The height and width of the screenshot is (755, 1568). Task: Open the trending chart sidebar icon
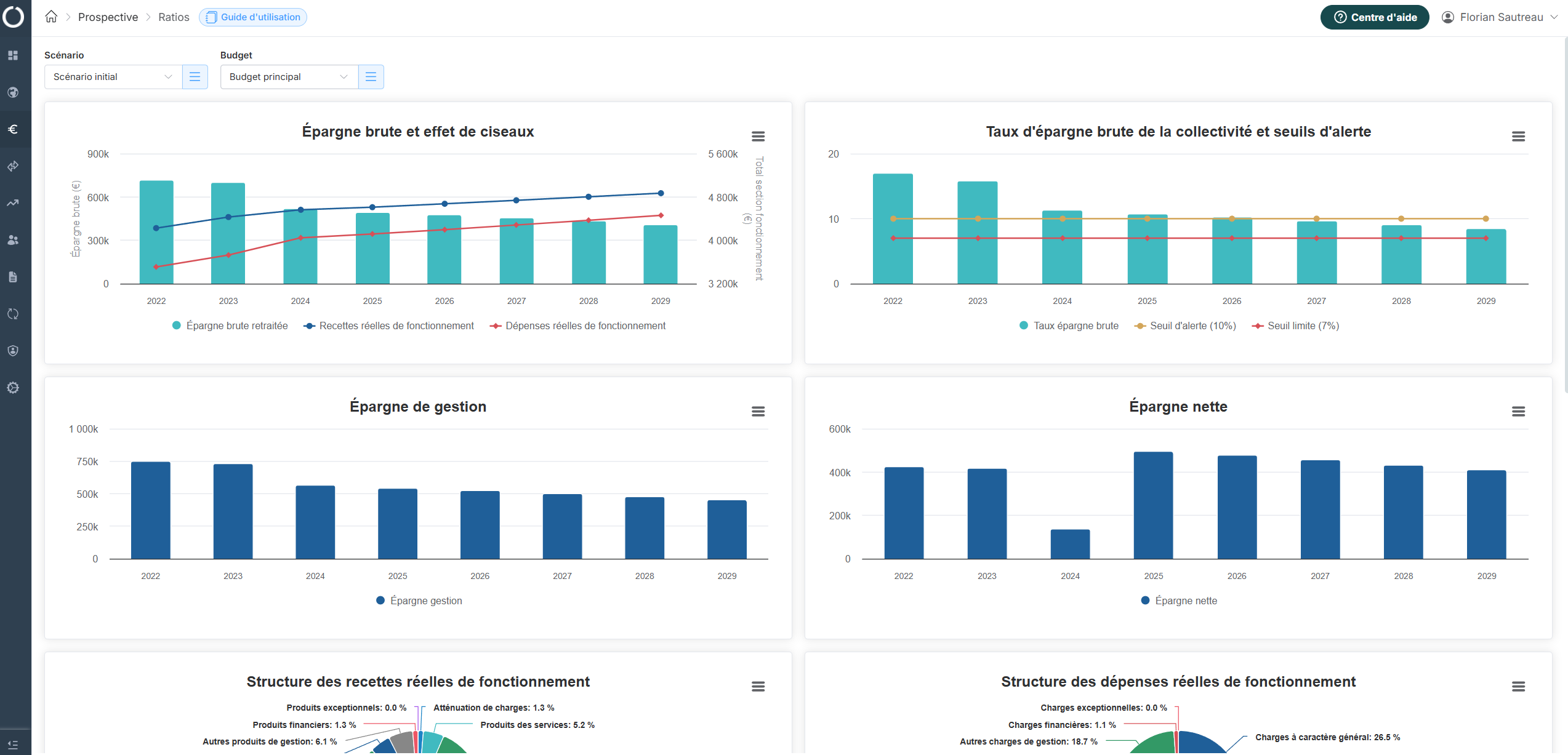click(13, 203)
